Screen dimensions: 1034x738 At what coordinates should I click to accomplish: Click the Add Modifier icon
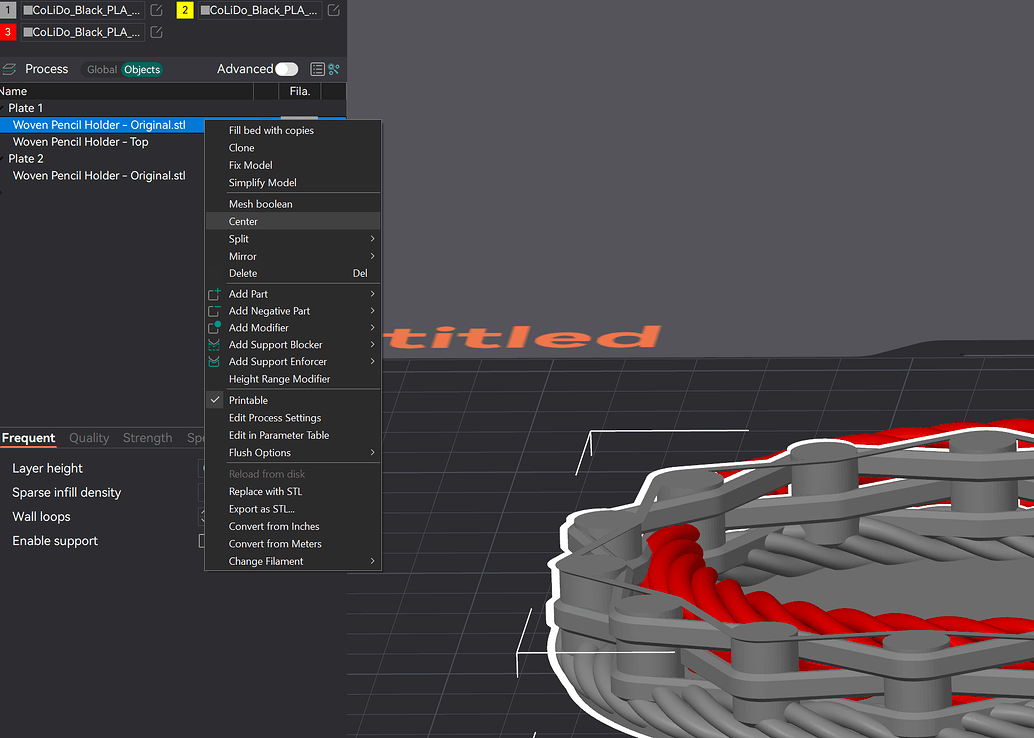214,327
